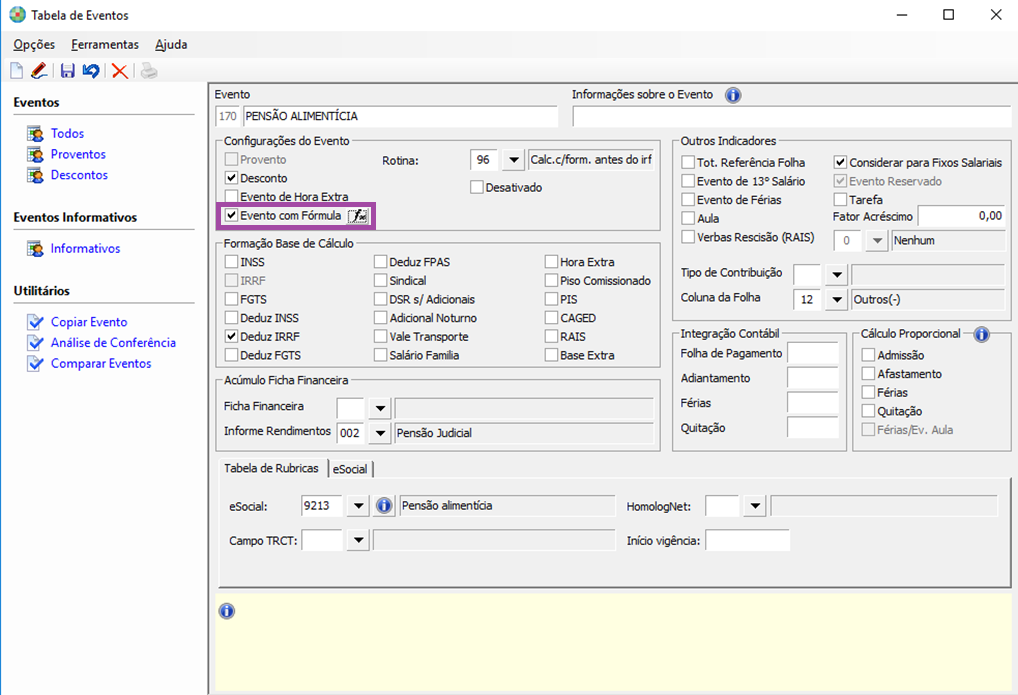Click info icon in the yellow note area
Viewport: 1018px width, 695px height.
point(227,611)
